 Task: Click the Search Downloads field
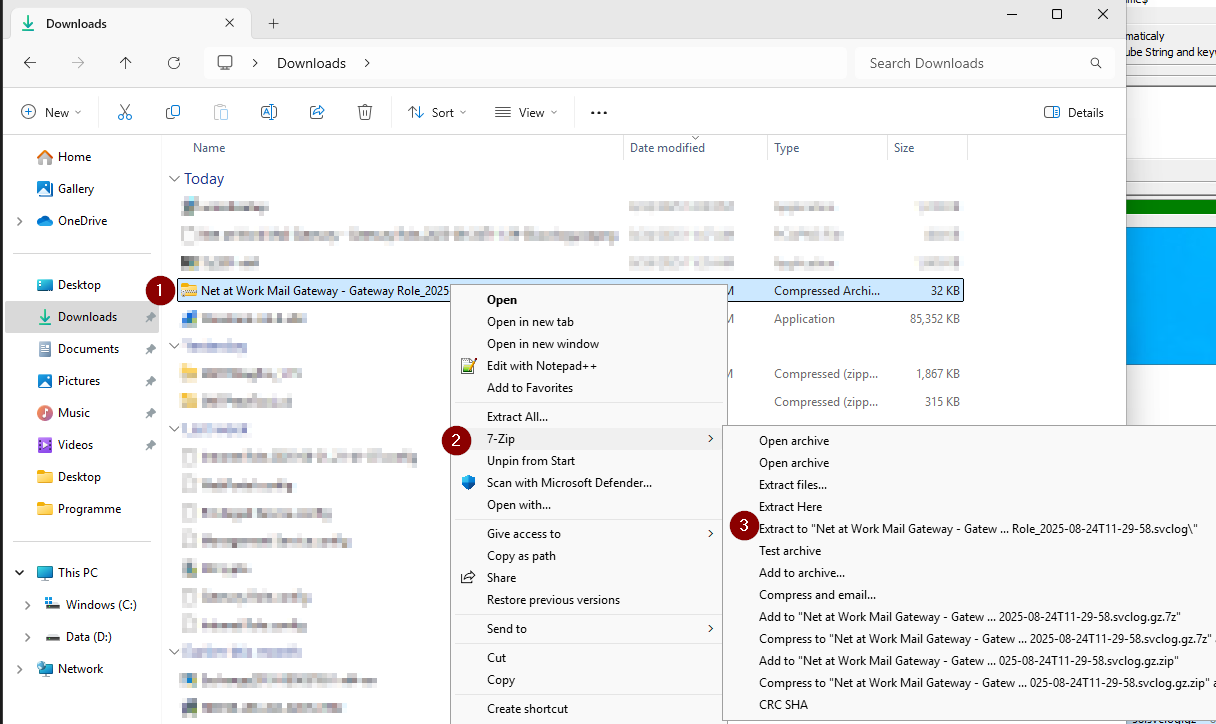pos(970,63)
